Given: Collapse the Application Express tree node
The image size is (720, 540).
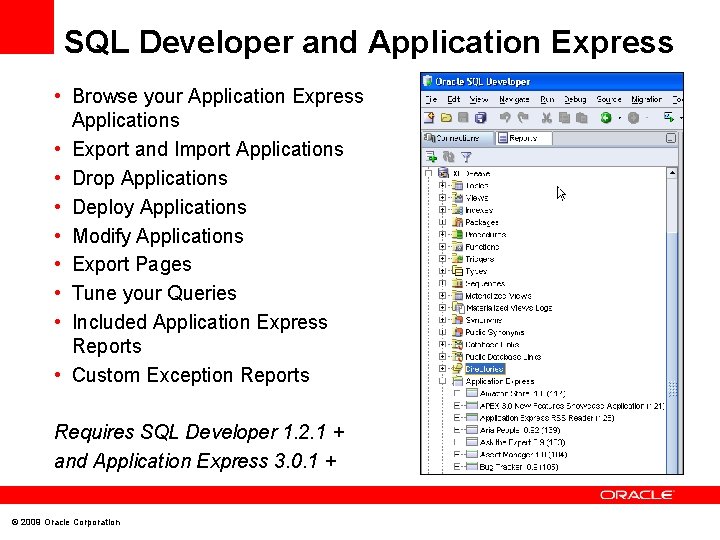Looking at the screenshot, I should [442, 381].
